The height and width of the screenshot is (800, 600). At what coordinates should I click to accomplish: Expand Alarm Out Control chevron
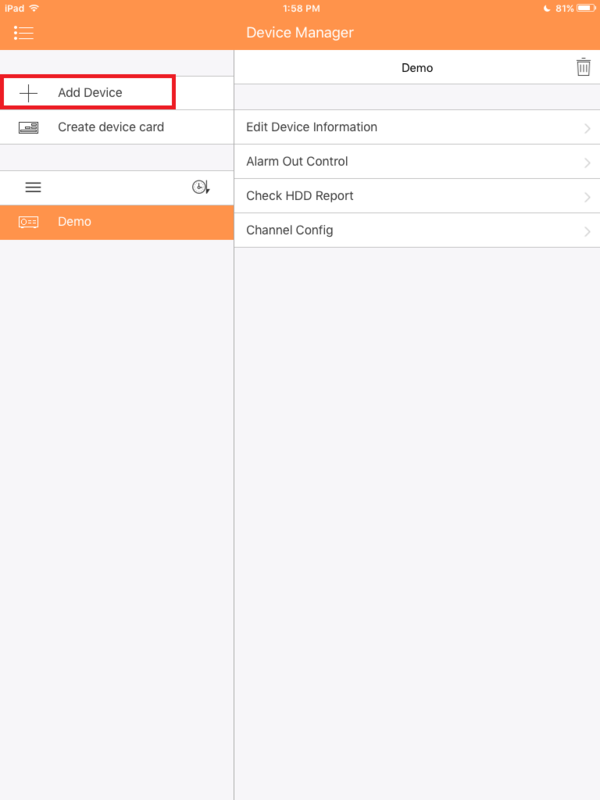(x=587, y=163)
